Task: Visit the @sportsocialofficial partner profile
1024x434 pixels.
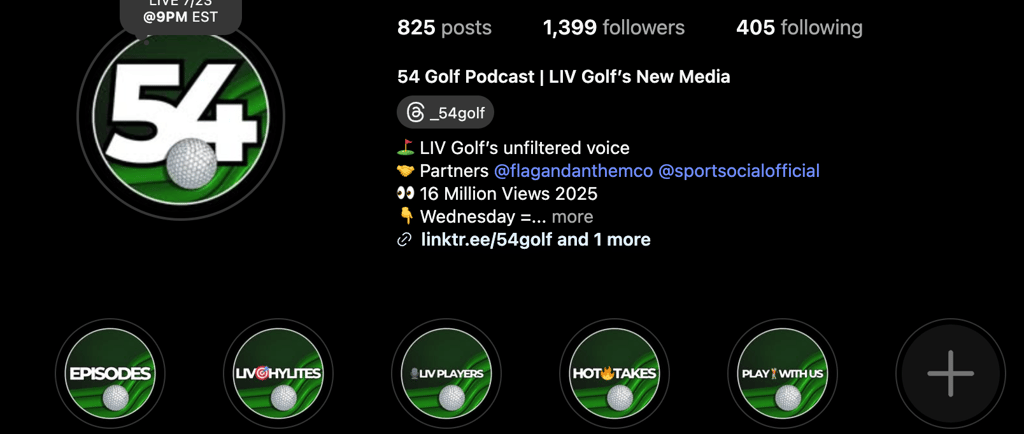Action: pos(739,171)
